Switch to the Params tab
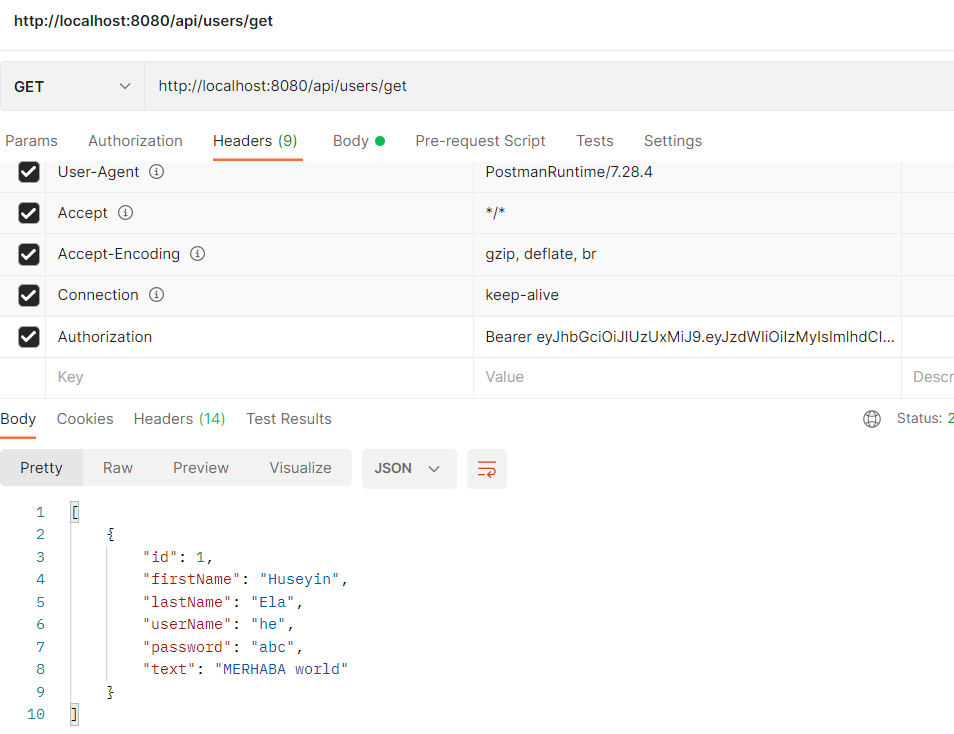This screenshot has width=954, height=734. point(31,141)
